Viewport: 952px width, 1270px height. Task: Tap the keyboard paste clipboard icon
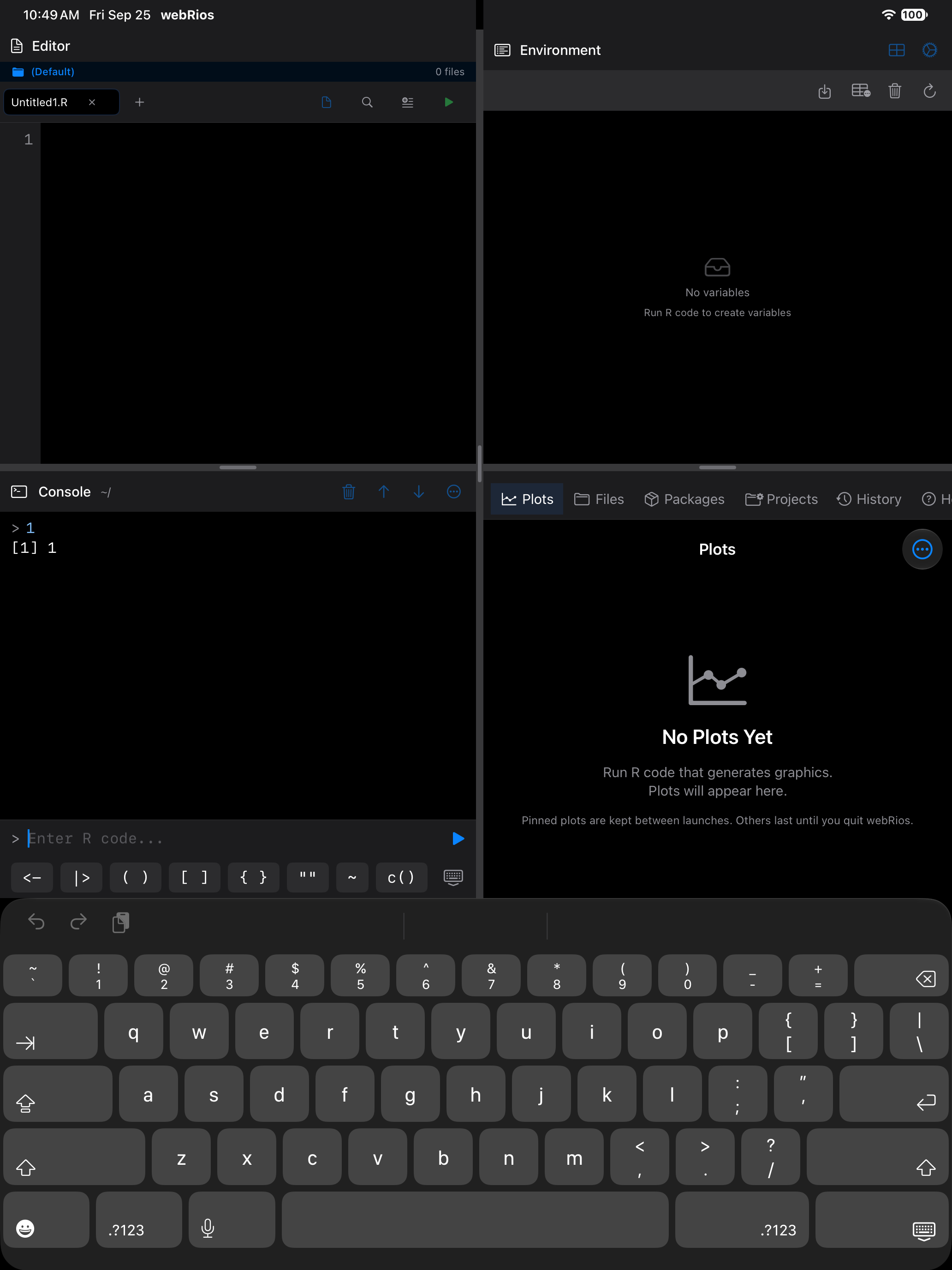coord(121,923)
